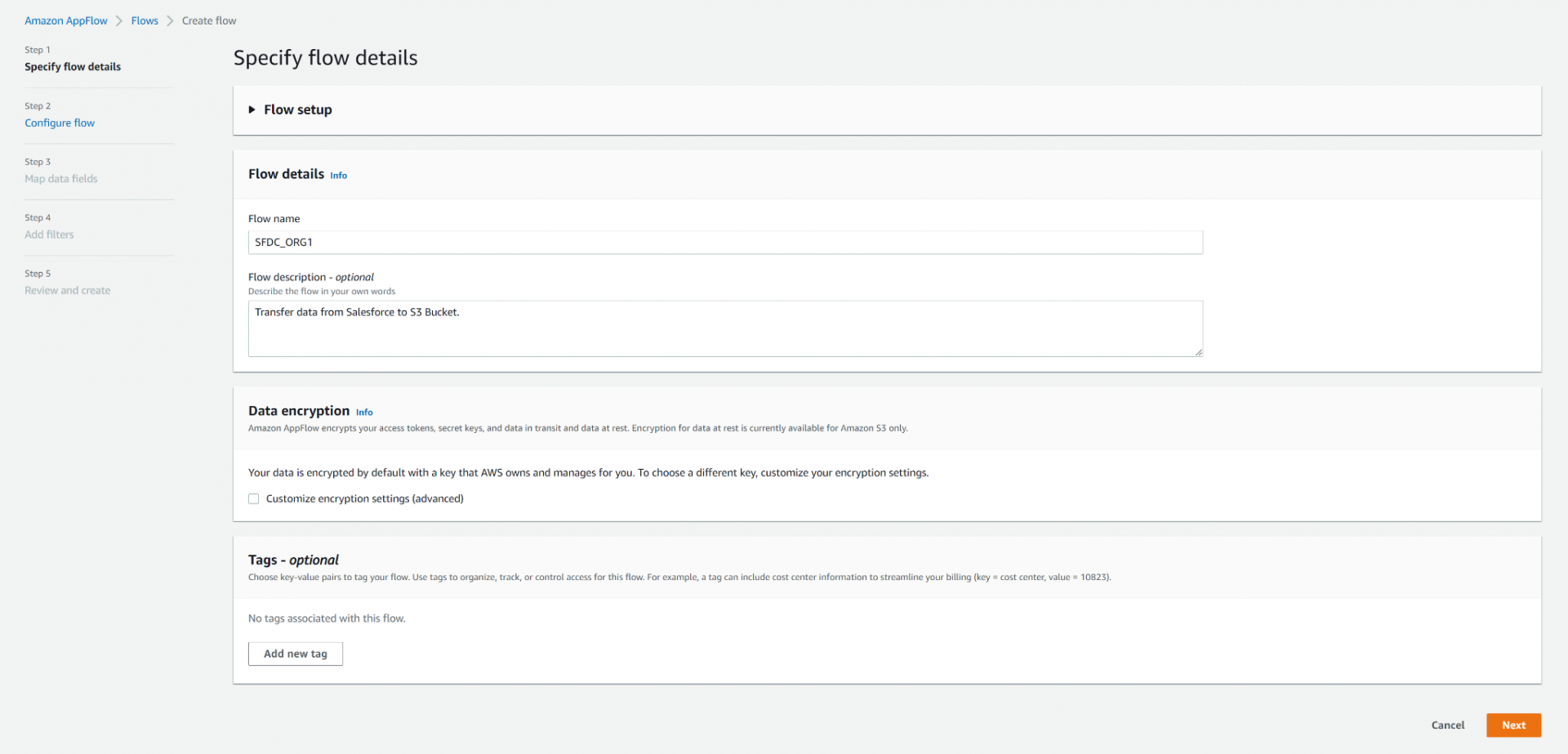The image size is (1568, 754).
Task: Proceed with the Next button
Action: coord(1512,725)
